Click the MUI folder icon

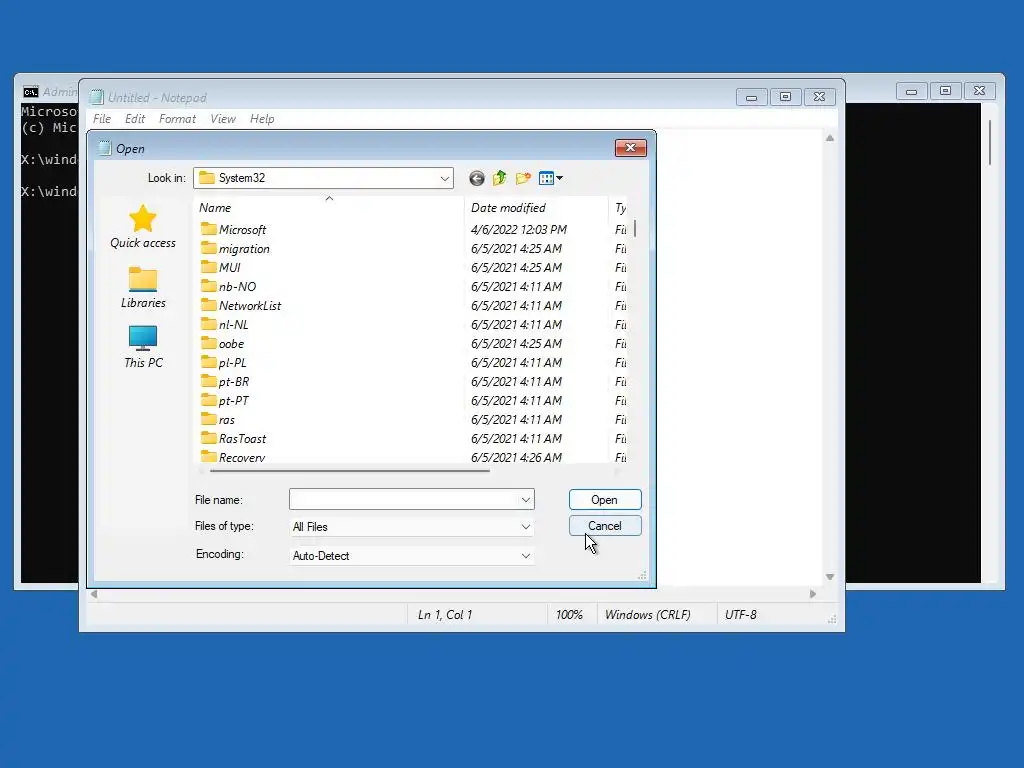click(208, 266)
